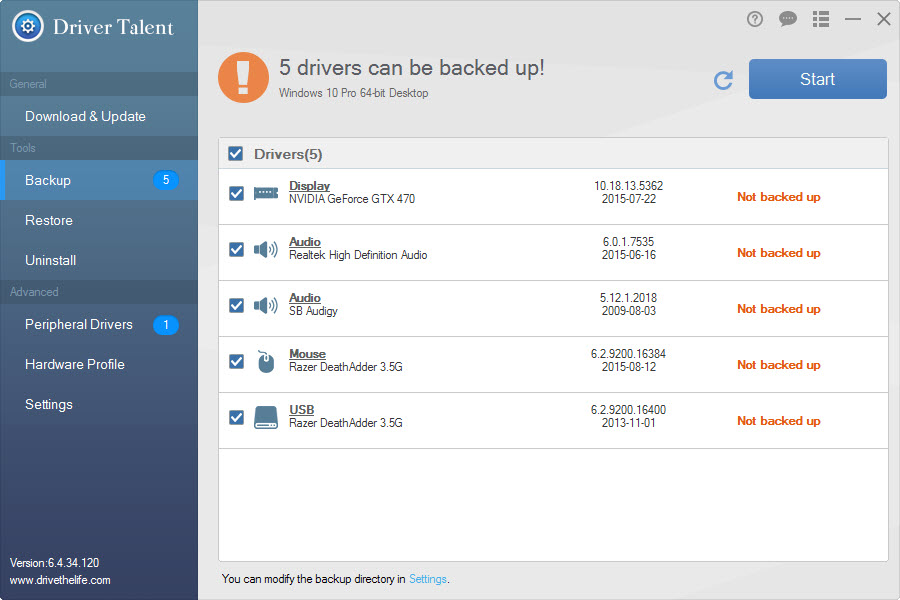Uncheck the Mouse Razer DeathAdder checkbox
This screenshot has width=900, height=600.
pos(236,361)
